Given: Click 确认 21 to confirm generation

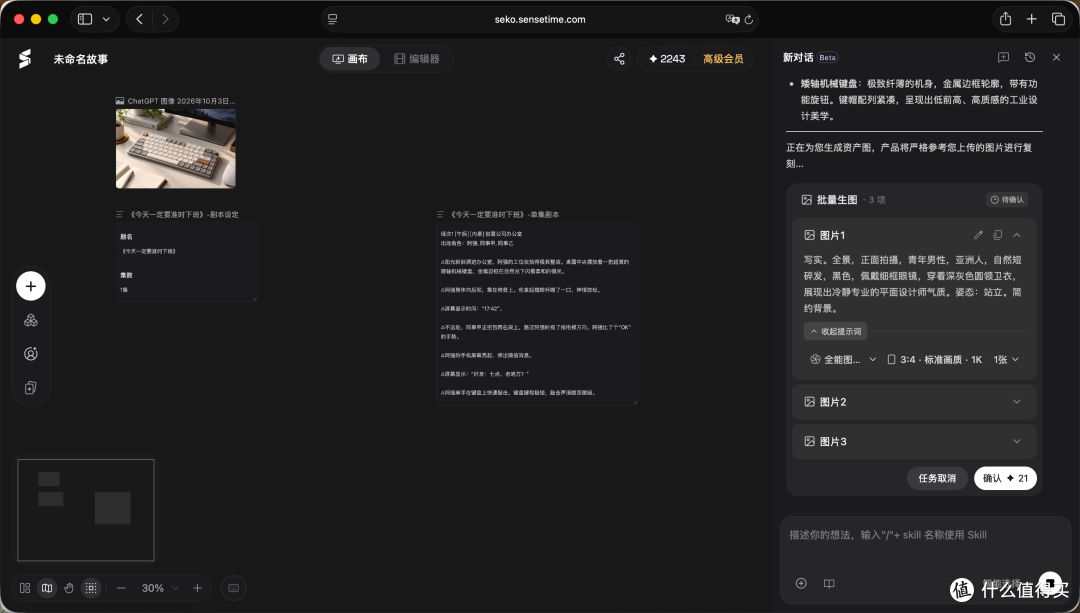Looking at the screenshot, I should coord(1005,478).
